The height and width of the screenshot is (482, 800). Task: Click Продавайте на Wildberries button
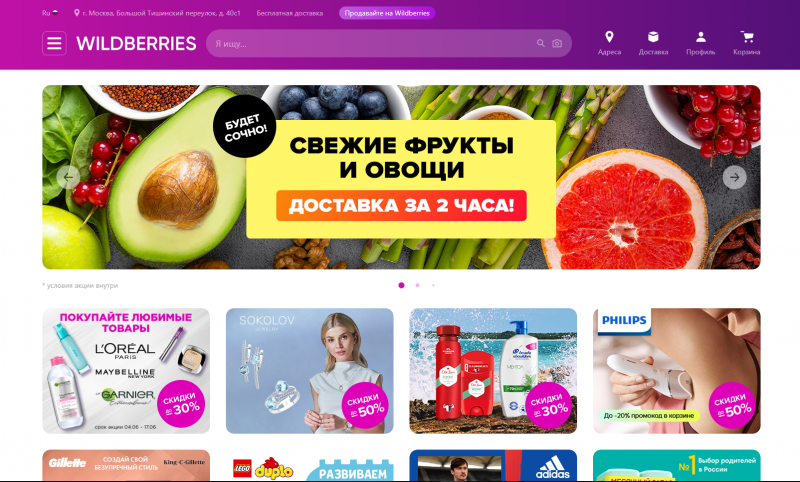click(x=387, y=13)
